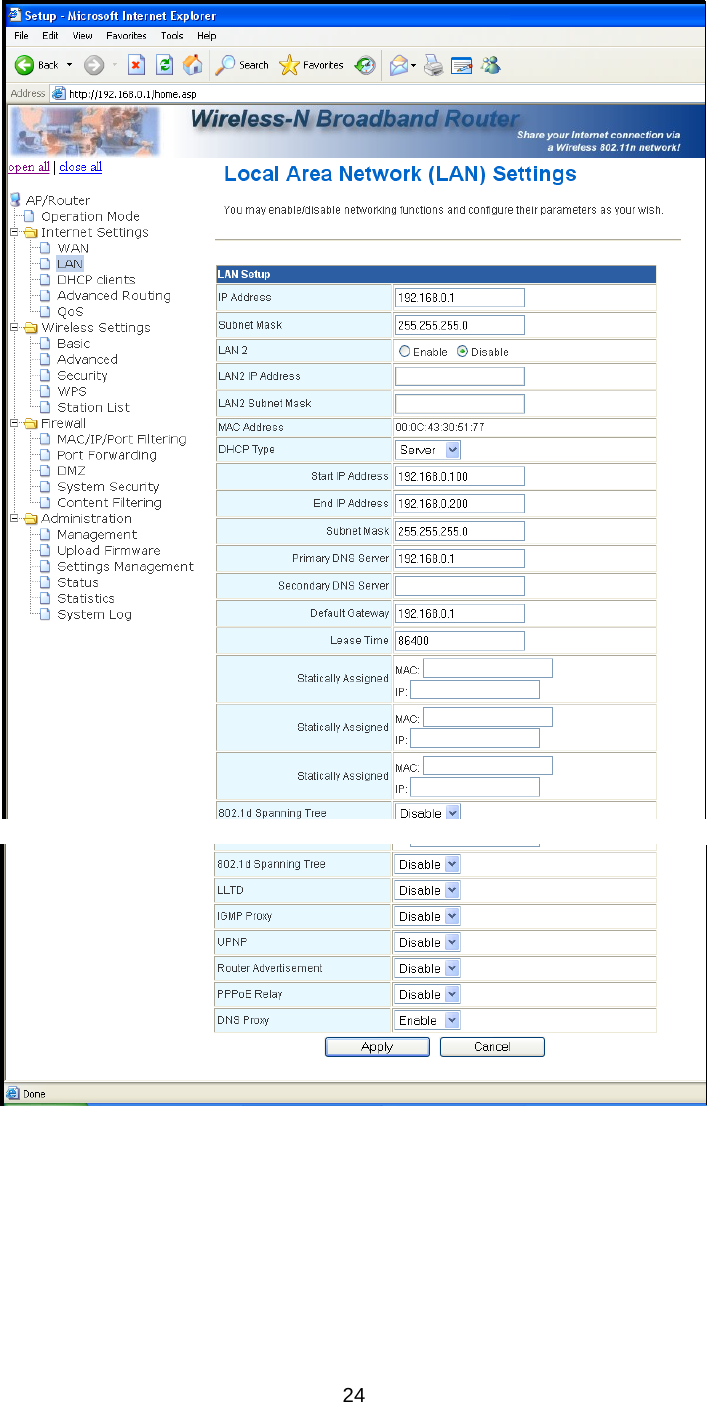Click the Stop icon in IE toolbar
This screenshot has height=1402, width=707.
137,65
